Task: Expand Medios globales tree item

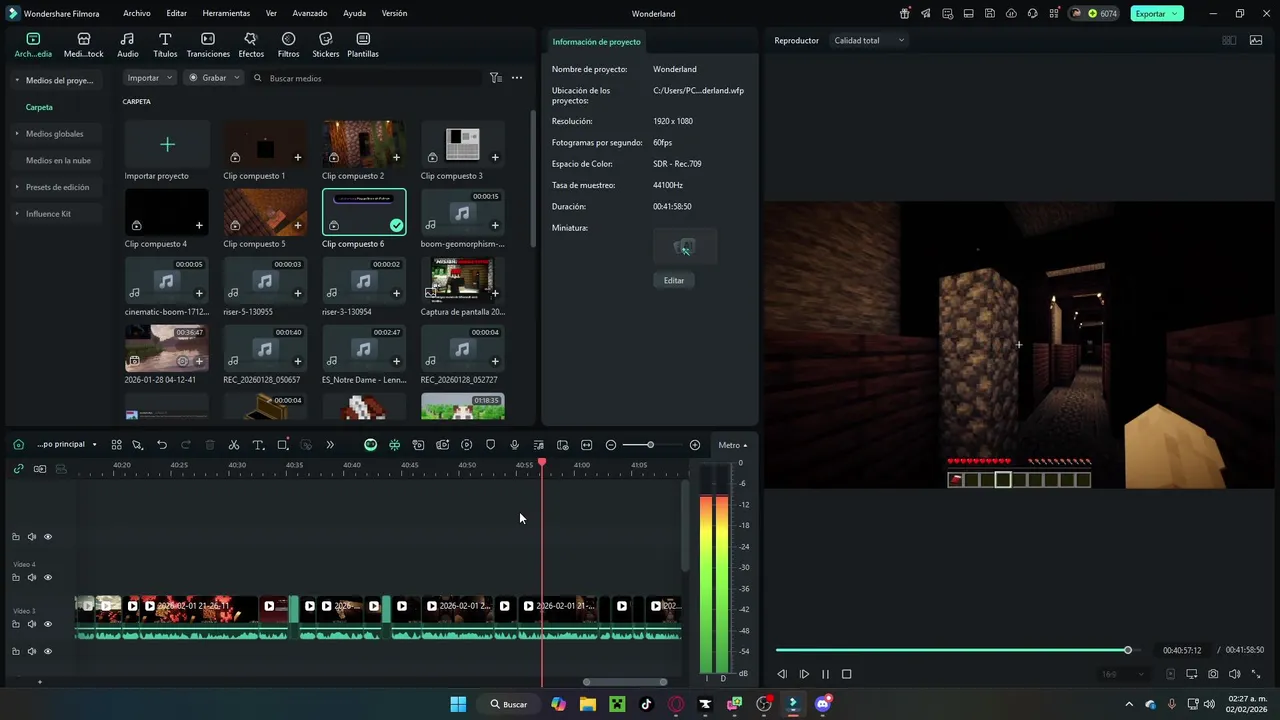Action: (x=16, y=133)
